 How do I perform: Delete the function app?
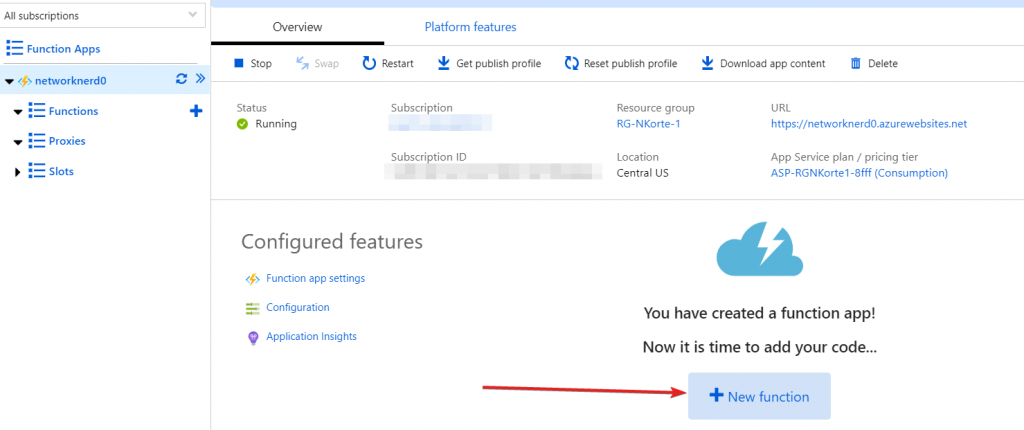point(874,63)
